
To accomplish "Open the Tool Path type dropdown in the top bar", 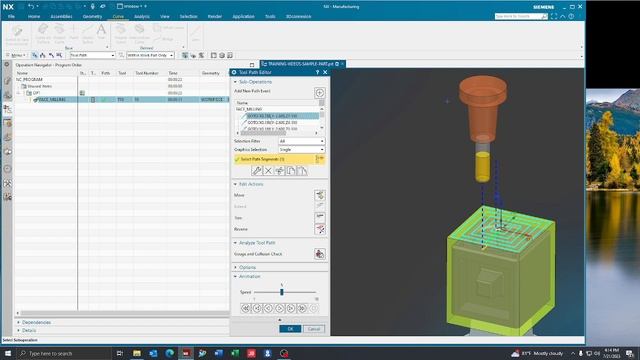I will coord(93,55).
